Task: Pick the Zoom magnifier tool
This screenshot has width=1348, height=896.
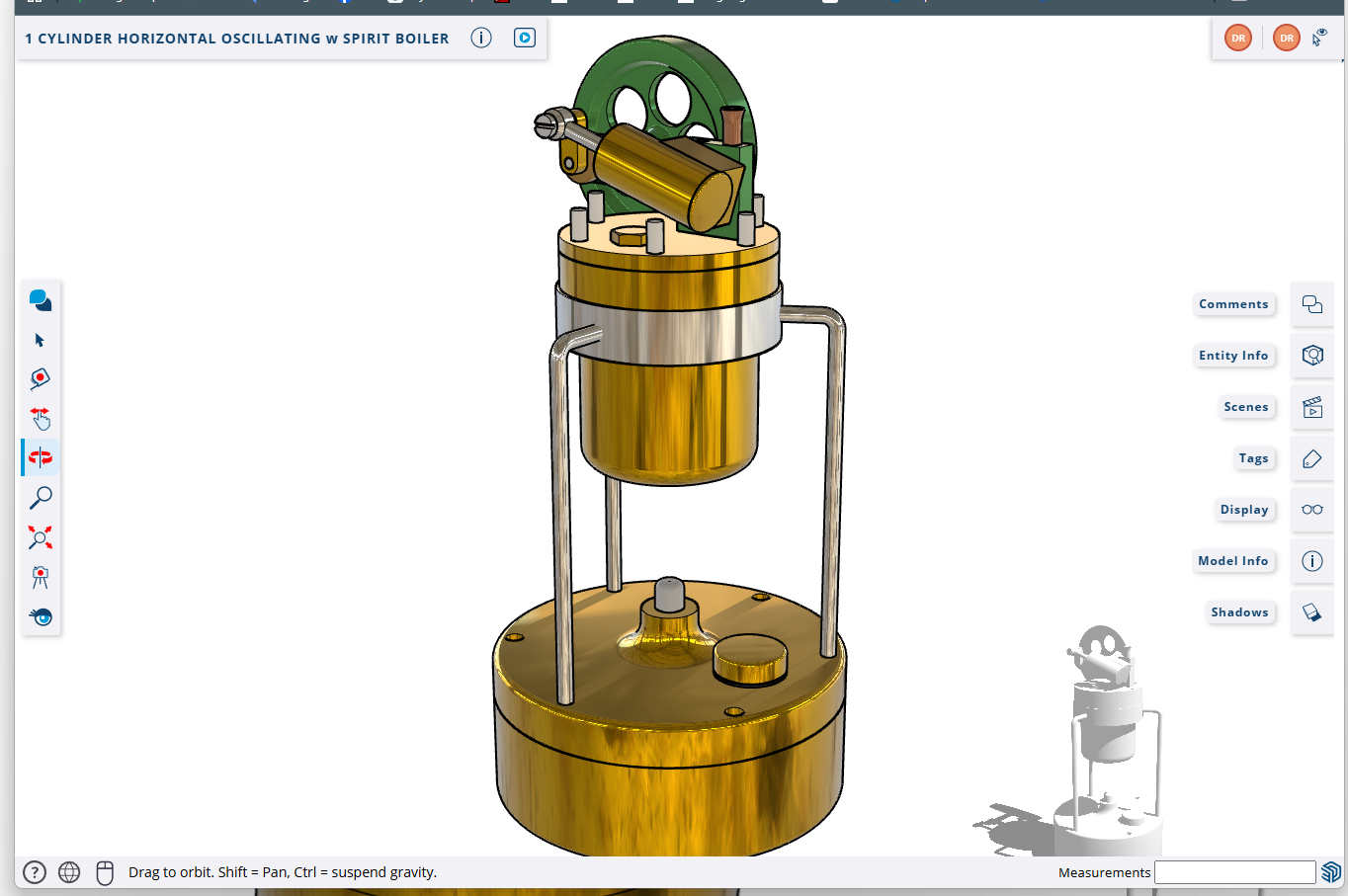Action: pyautogui.click(x=41, y=498)
